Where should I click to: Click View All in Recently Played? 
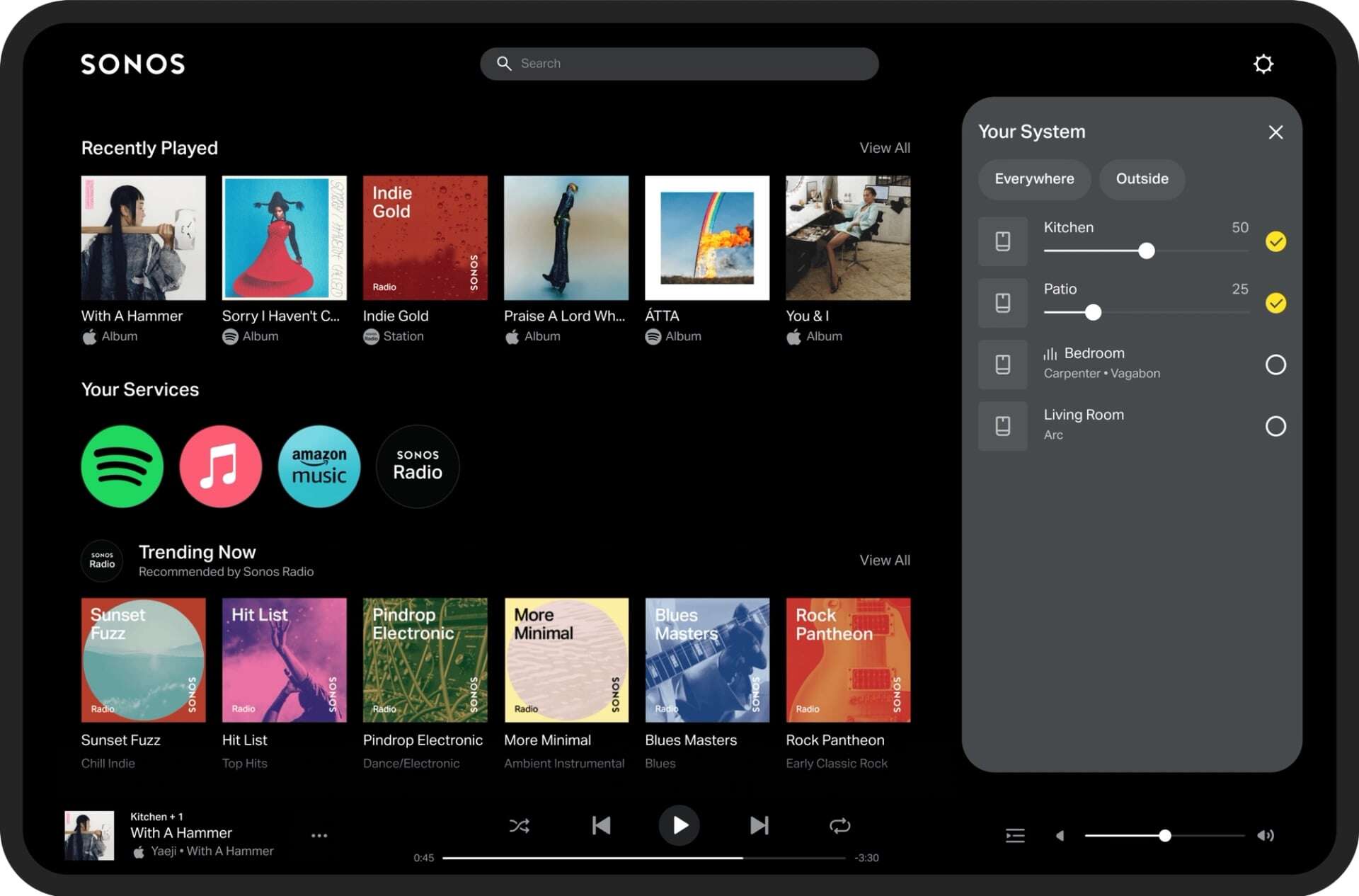(x=884, y=147)
